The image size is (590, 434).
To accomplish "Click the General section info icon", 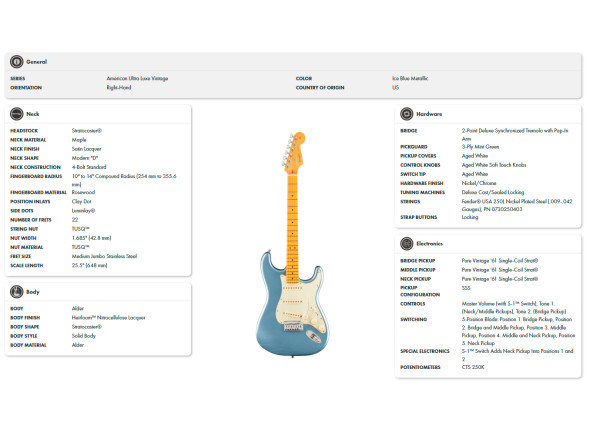I will click(17, 61).
